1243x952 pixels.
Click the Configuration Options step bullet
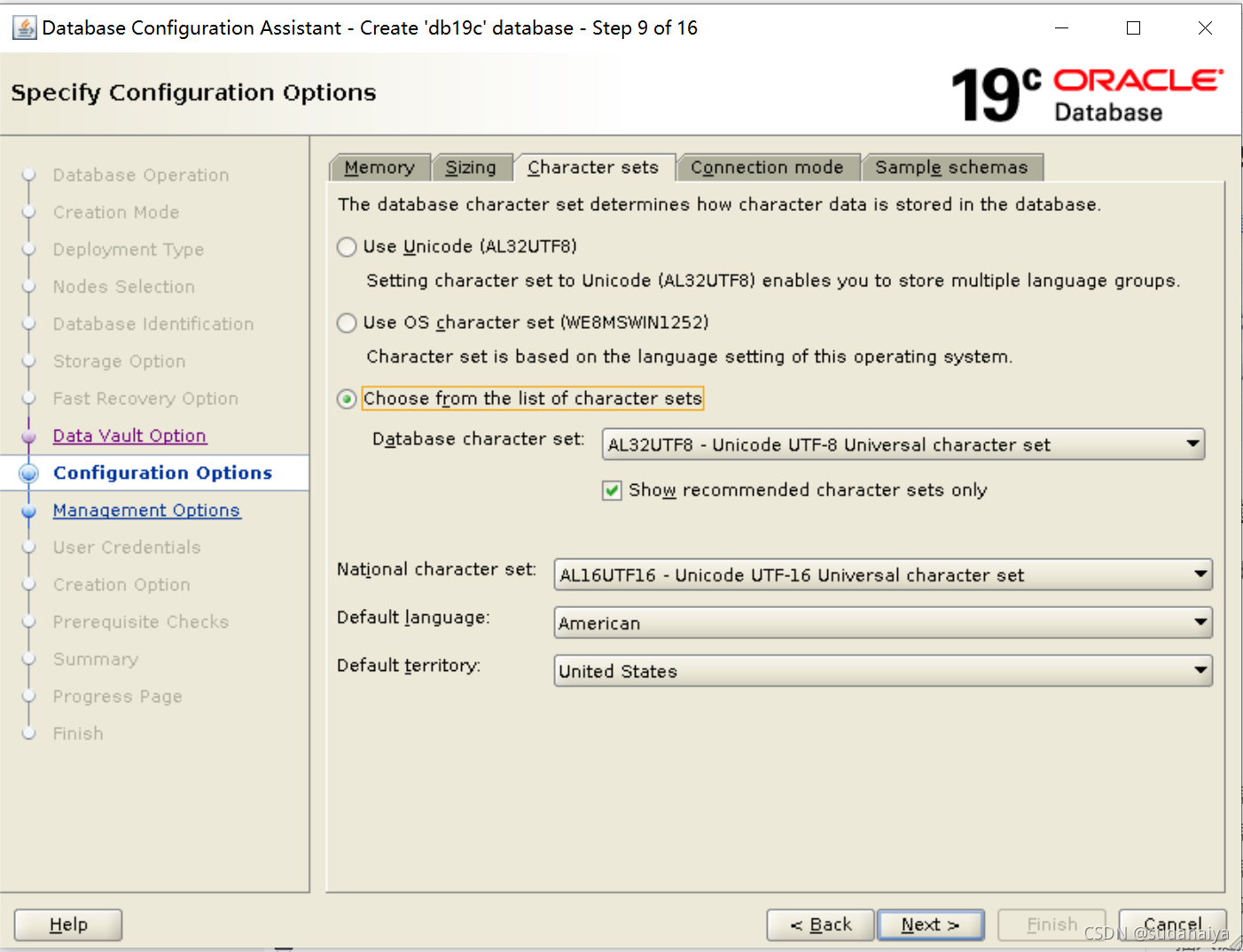[x=29, y=472]
